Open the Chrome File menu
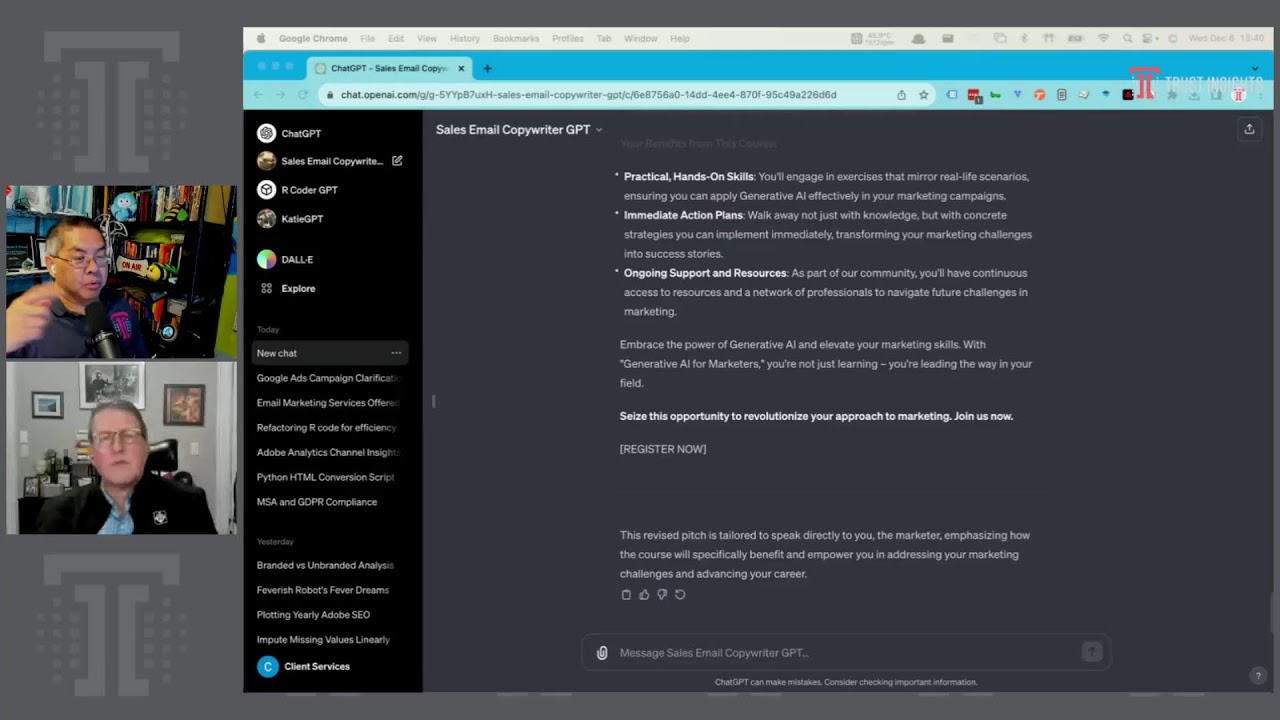The image size is (1280, 720). pos(368,38)
